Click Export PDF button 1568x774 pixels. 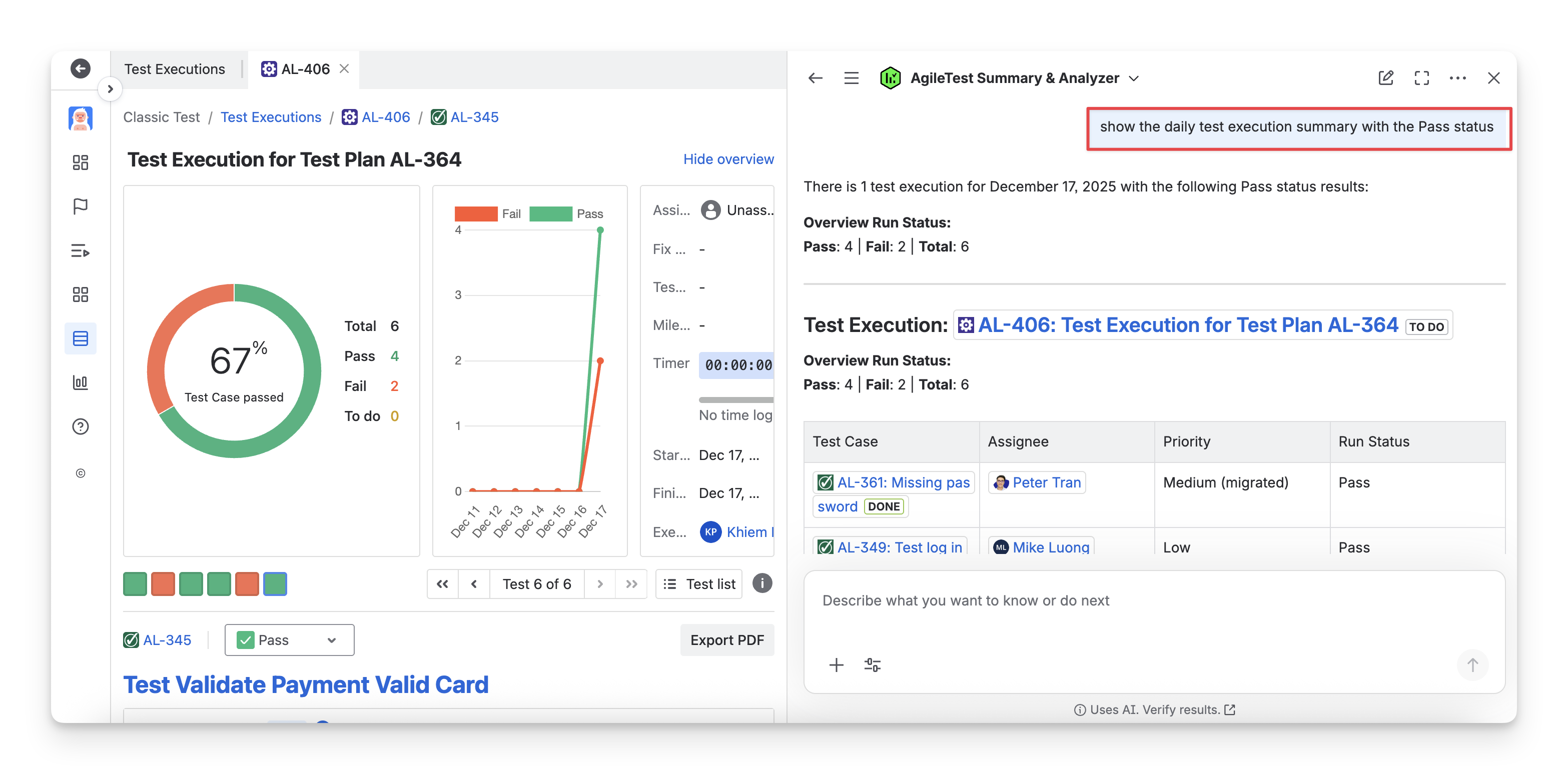727,639
